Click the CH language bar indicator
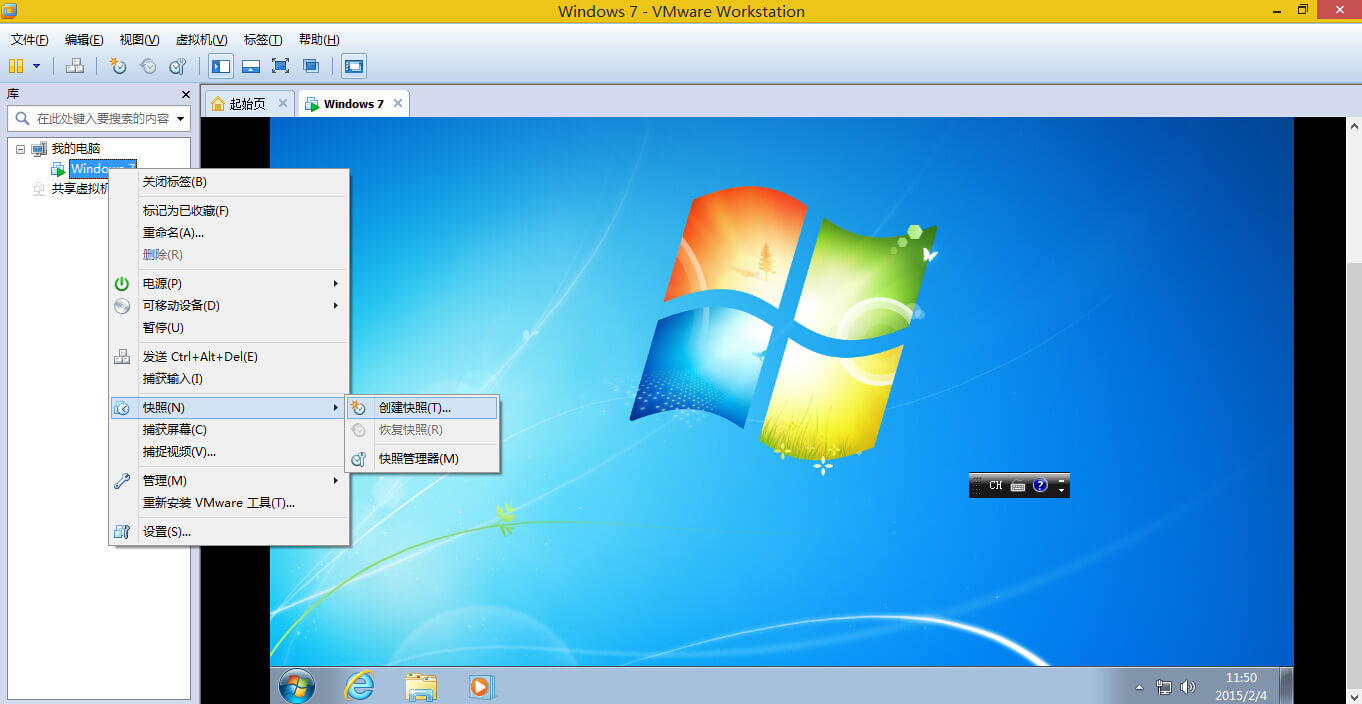 [995, 486]
